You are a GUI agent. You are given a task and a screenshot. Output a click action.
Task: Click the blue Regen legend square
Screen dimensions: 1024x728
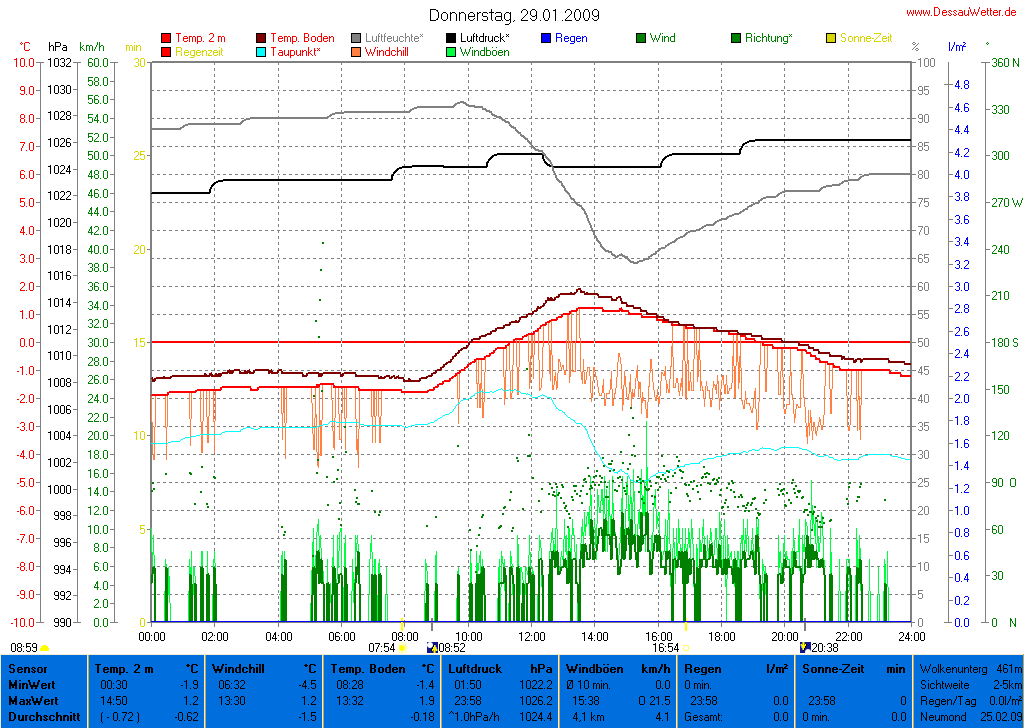tap(546, 38)
